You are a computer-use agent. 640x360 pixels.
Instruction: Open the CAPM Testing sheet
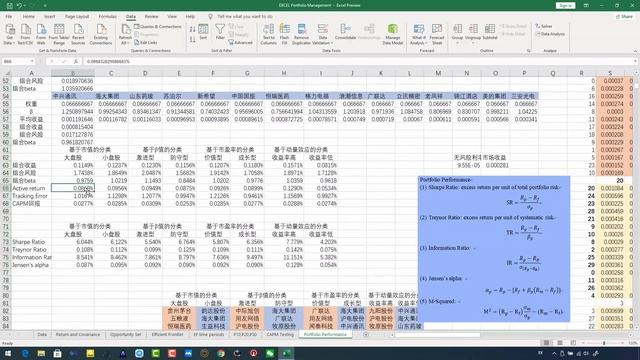point(280,335)
